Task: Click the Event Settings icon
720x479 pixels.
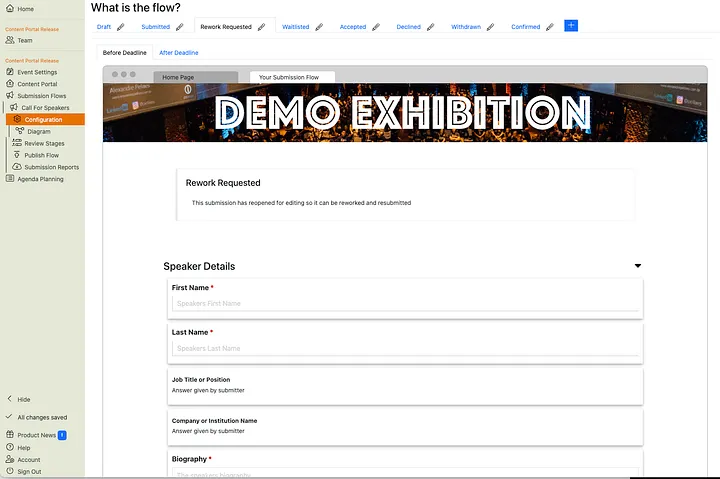Action: click(x=10, y=72)
